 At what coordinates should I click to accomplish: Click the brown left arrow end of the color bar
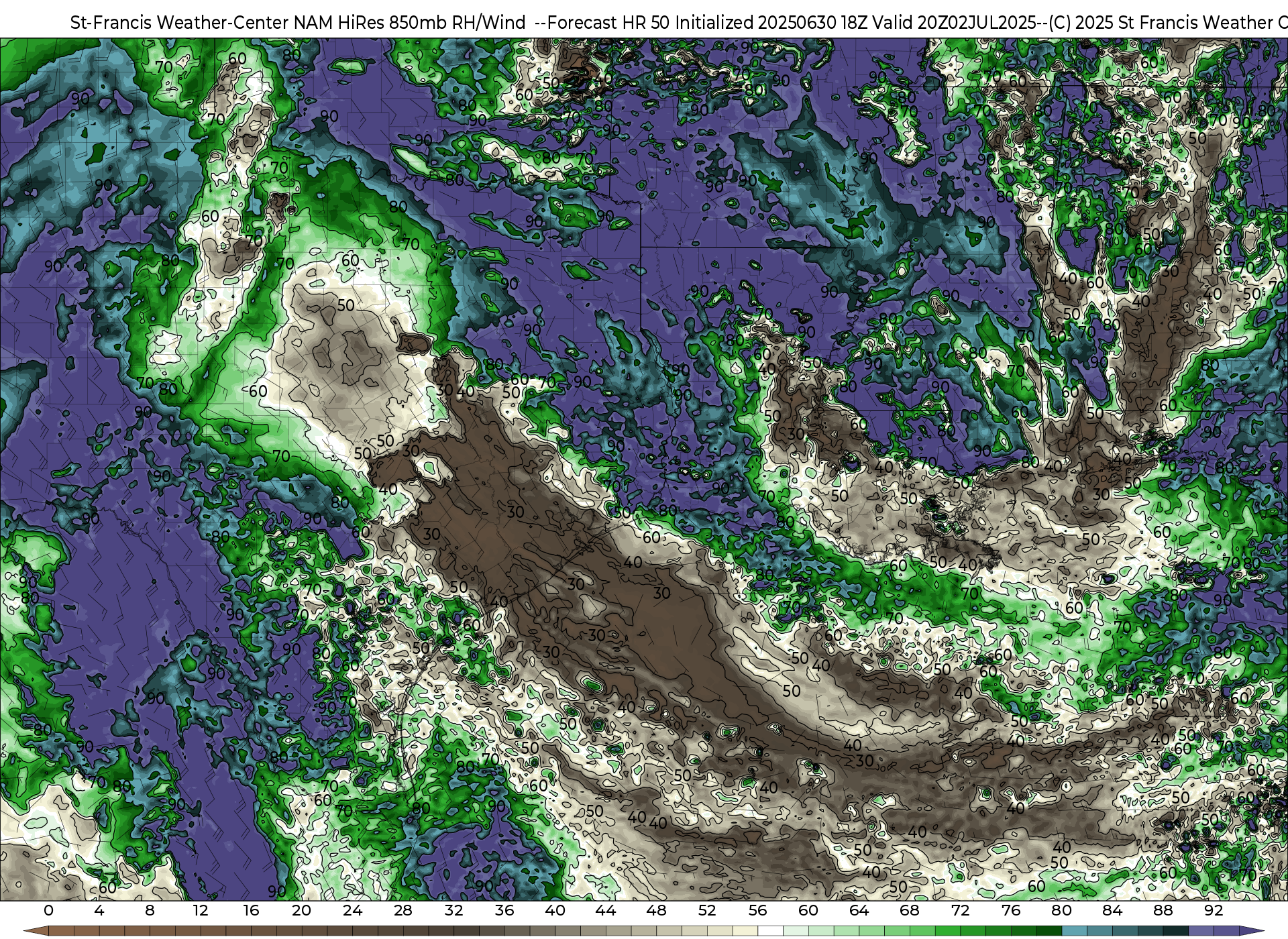36,931
